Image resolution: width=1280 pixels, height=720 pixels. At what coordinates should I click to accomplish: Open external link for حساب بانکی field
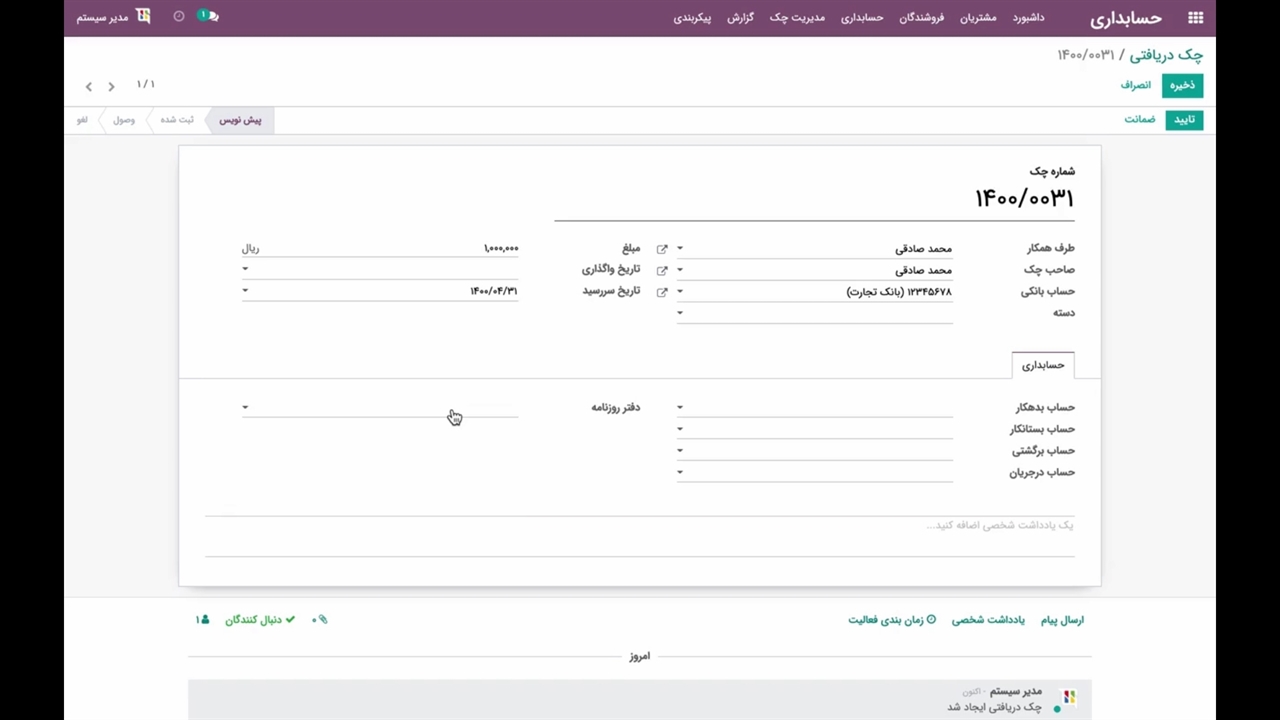662,292
